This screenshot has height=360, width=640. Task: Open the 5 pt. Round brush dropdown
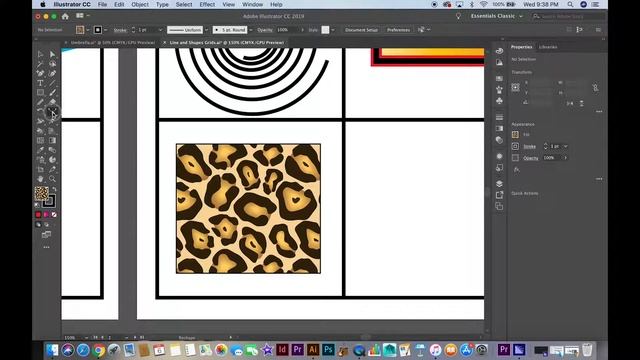(251, 30)
